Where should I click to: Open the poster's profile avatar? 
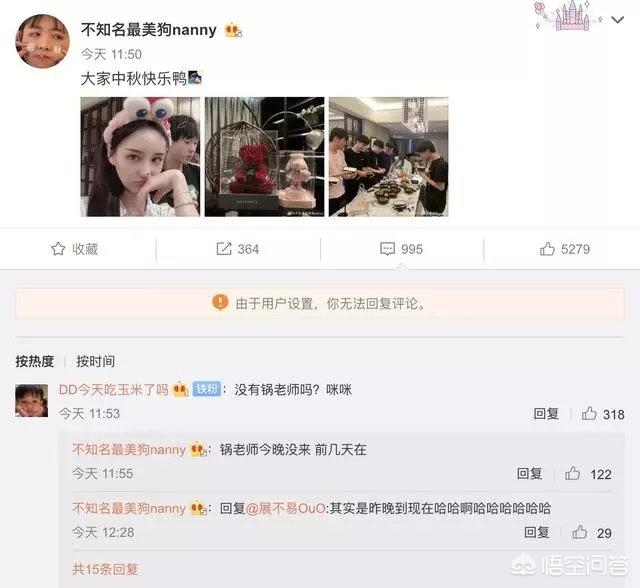(x=42, y=41)
